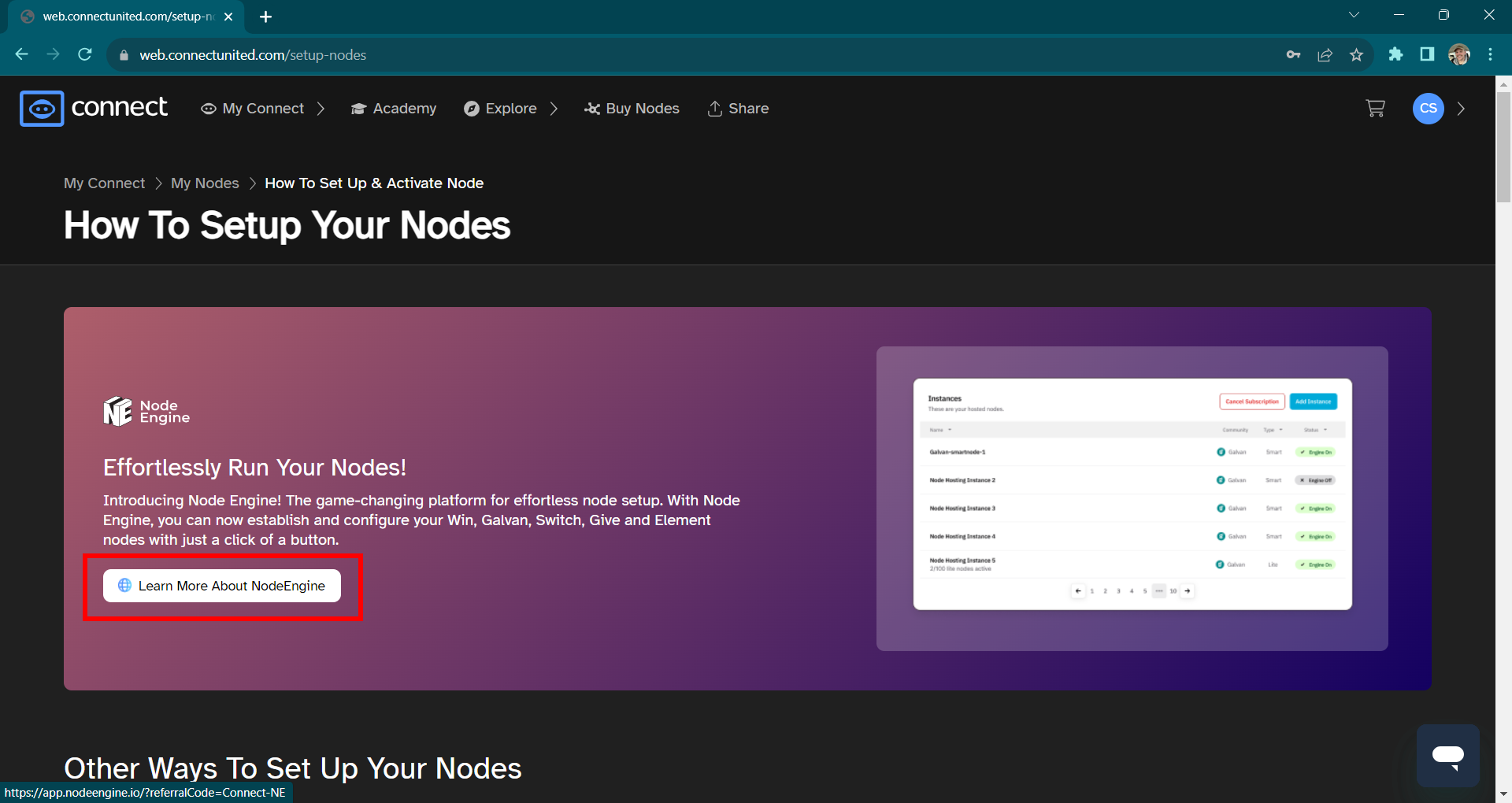Expand the chevron beside My Connect
The width and height of the screenshot is (1512, 803).
pos(321,109)
